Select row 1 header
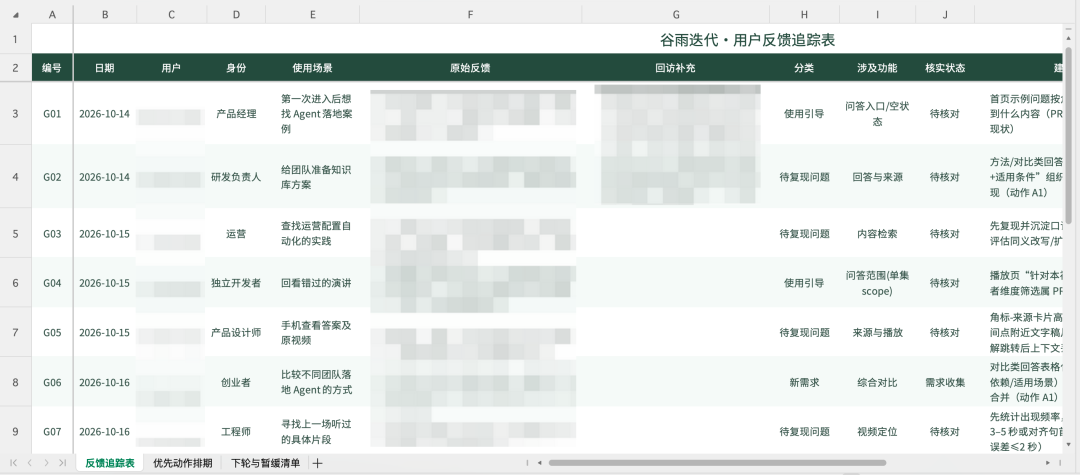Screen dimensions: 1080x475 [16, 39]
